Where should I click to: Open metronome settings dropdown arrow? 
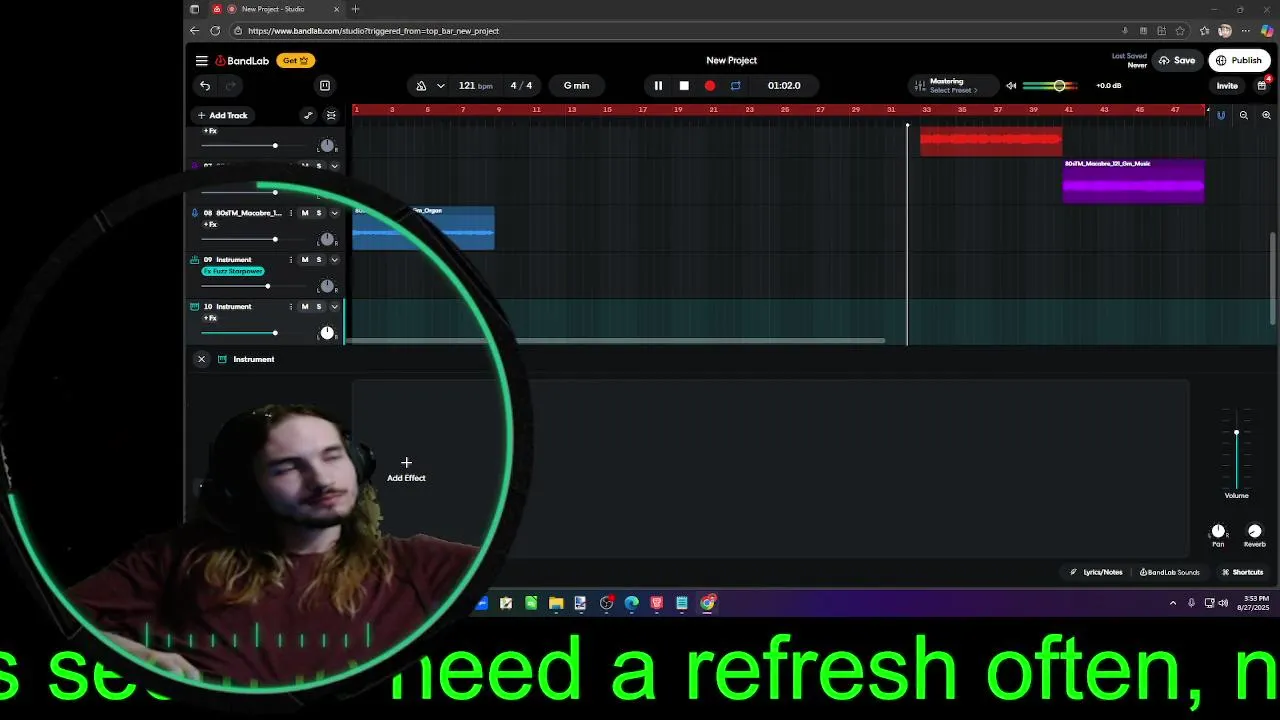(440, 86)
